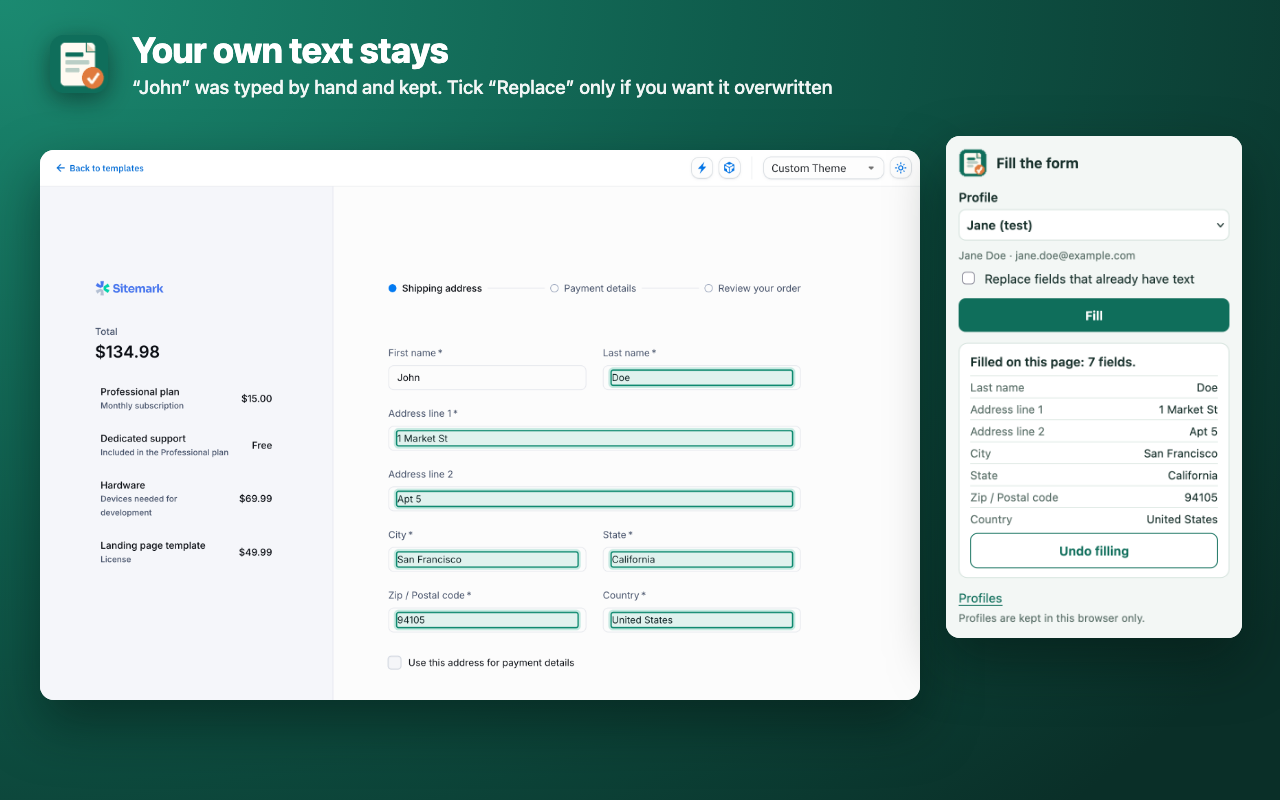Click the State field with California
The height and width of the screenshot is (800, 1280).
701,559
